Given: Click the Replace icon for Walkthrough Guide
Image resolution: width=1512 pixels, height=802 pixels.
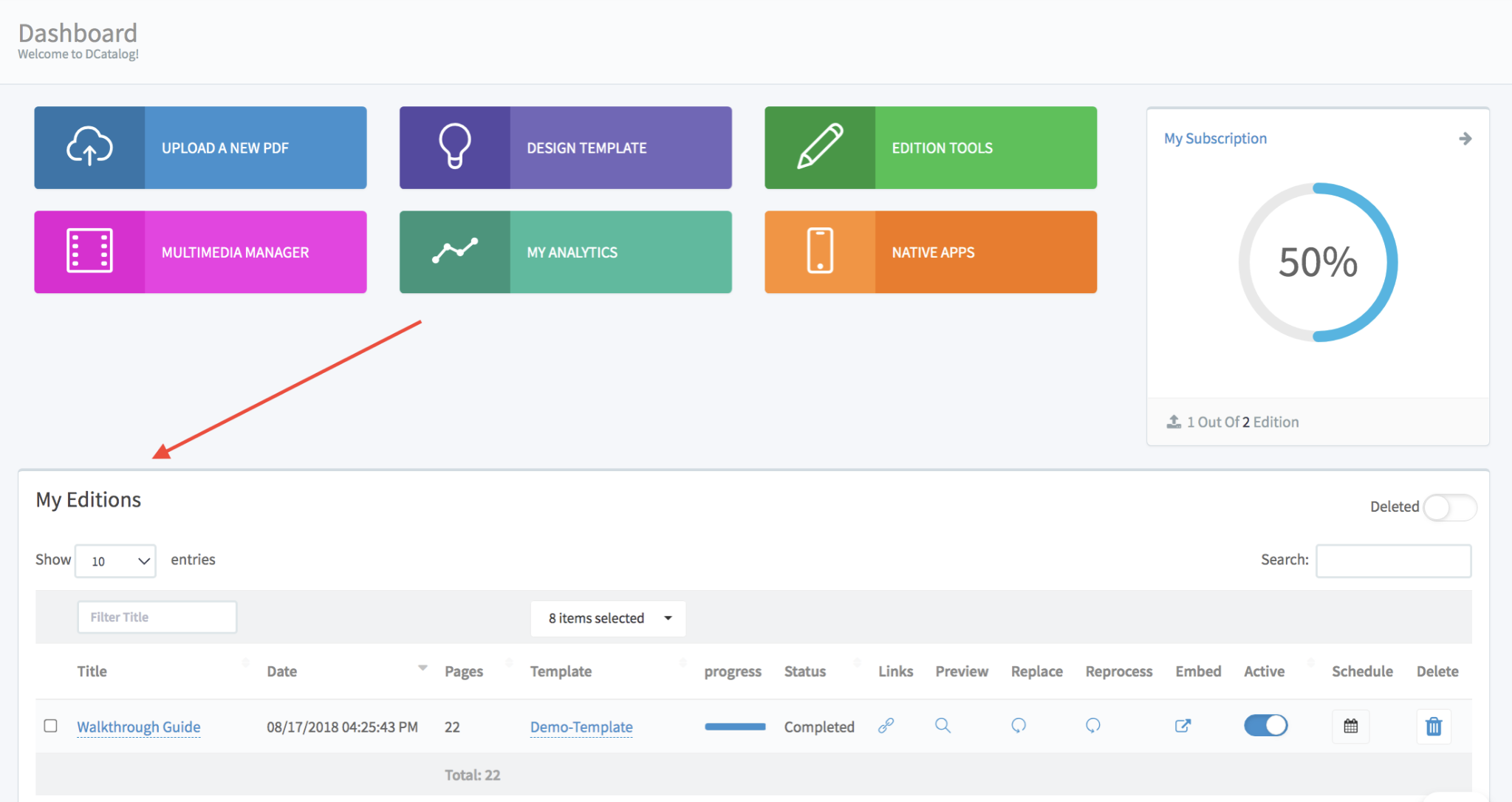Looking at the screenshot, I should [1019, 726].
